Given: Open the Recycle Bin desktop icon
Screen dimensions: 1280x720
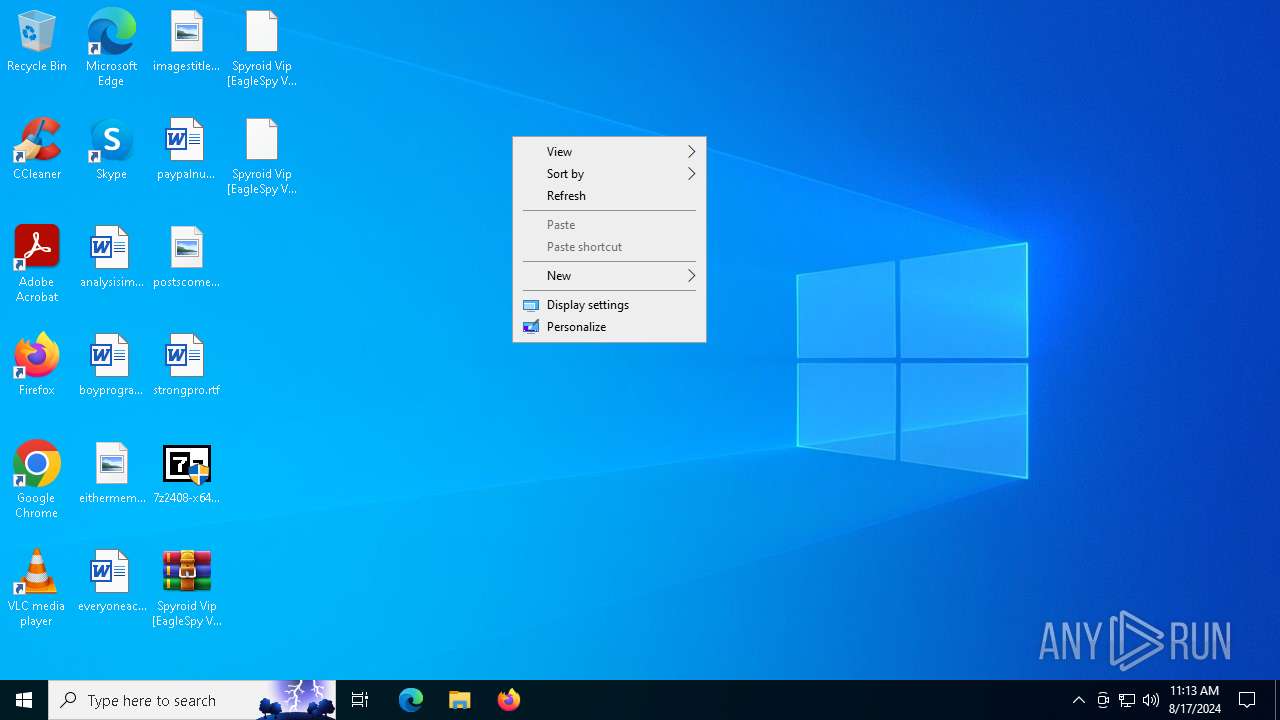Looking at the screenshot, I should [x=37, y=41].
